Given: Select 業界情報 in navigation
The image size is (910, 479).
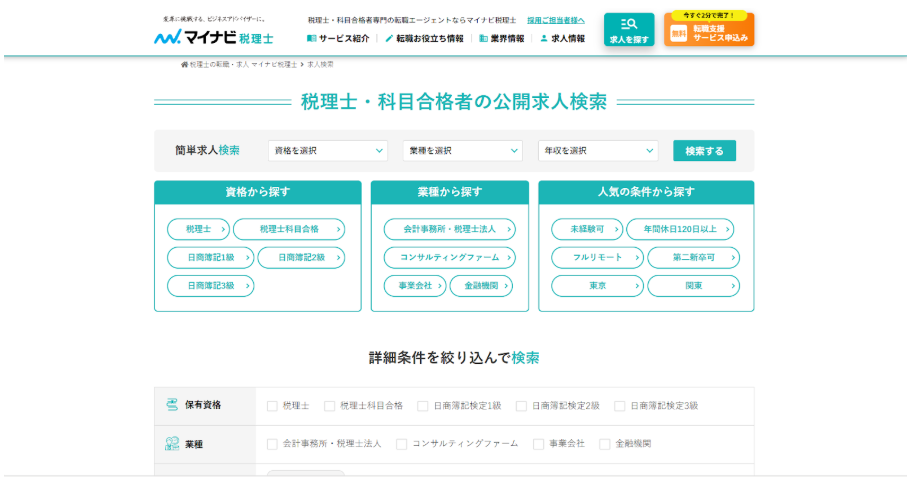Looking at the screenshot, I should 507,39.
